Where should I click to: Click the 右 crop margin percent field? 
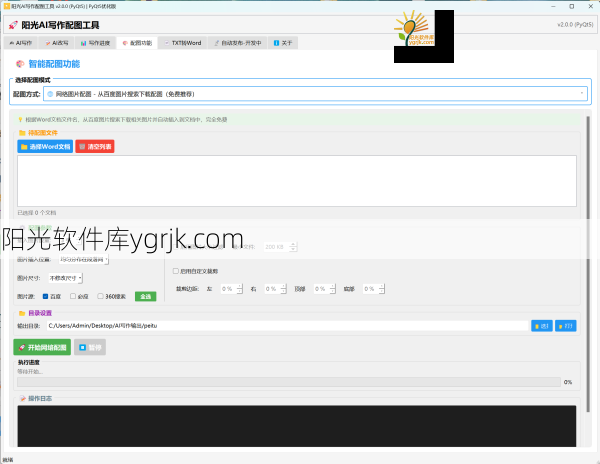pos(276,289)
